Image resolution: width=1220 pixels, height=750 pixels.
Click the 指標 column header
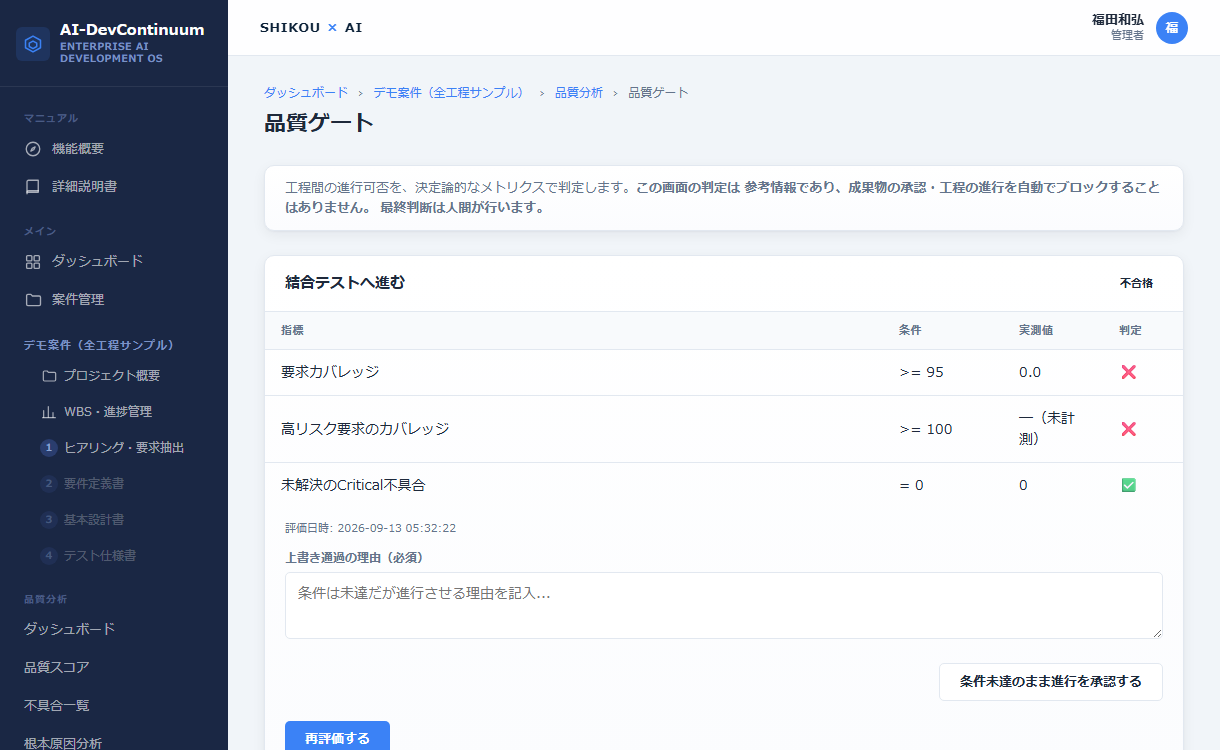[x=292, y=330]
